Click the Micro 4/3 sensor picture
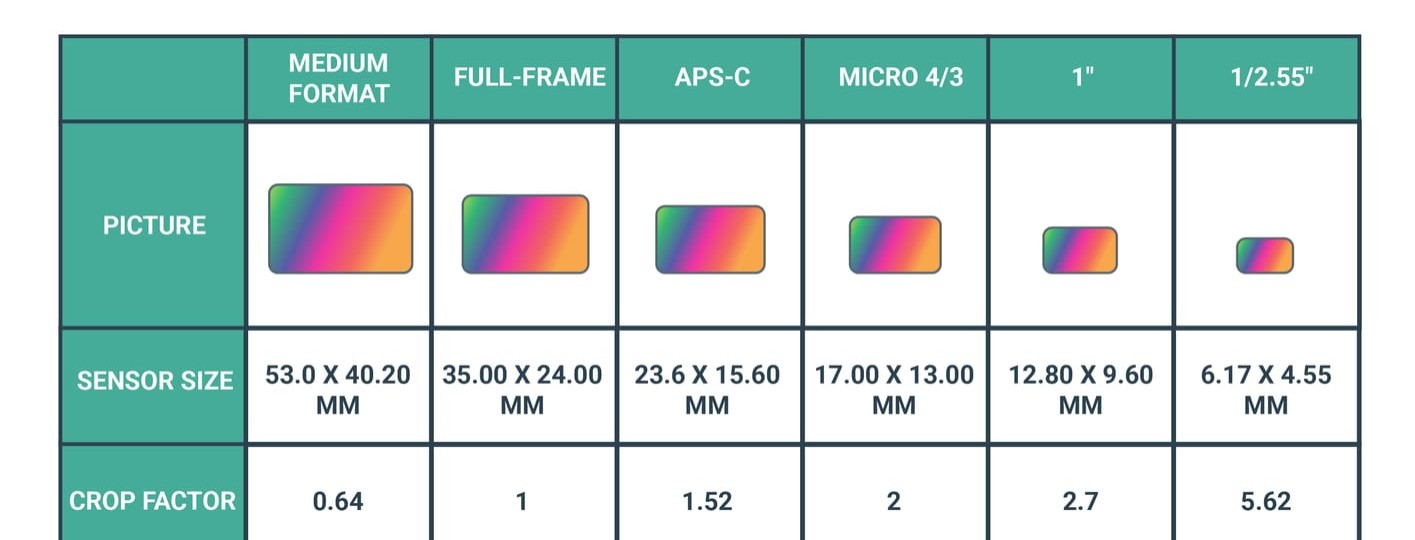Image resolution: width=1415 pixels, height=540 pixels. tap(895, 245)
